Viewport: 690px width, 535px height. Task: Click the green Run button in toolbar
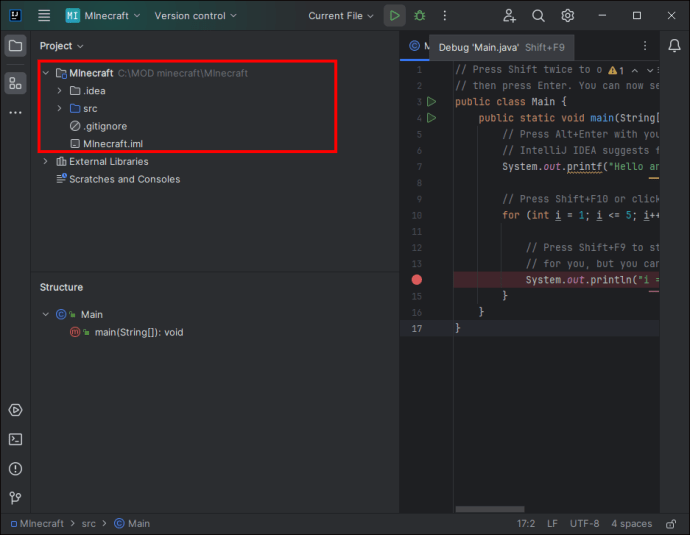pos(395,16)
